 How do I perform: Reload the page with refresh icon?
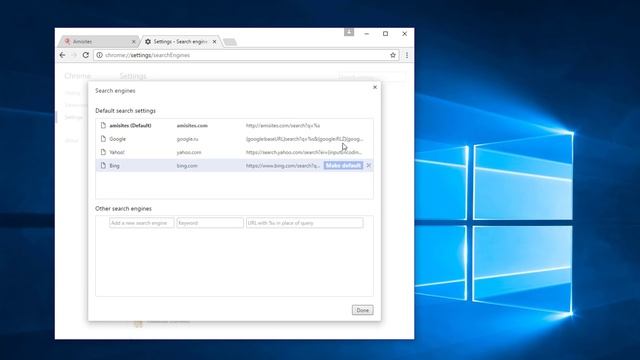(x=85, y=55)
